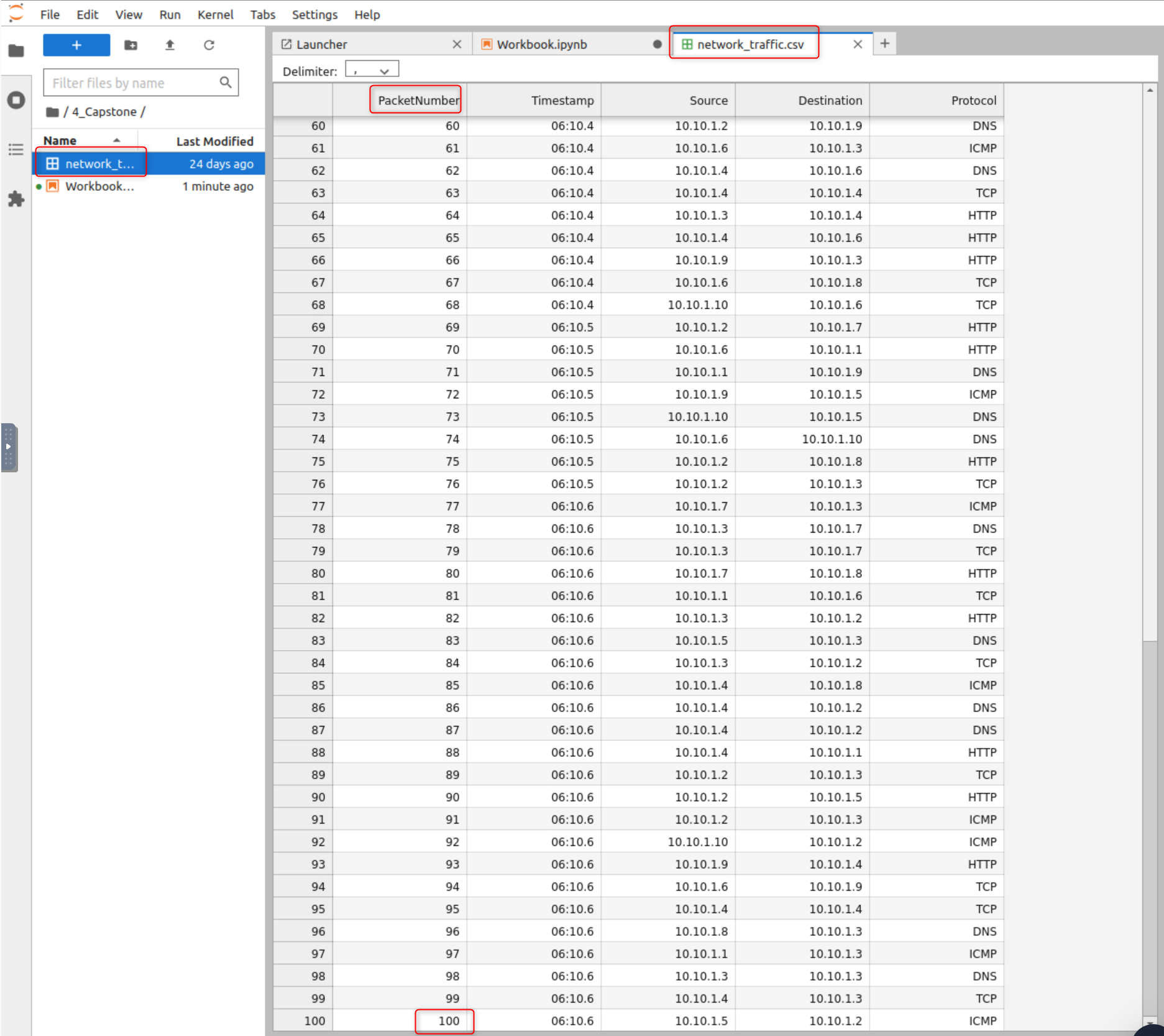Upload files to the current folder
Screen dimensions: 1164x1036
170,45
